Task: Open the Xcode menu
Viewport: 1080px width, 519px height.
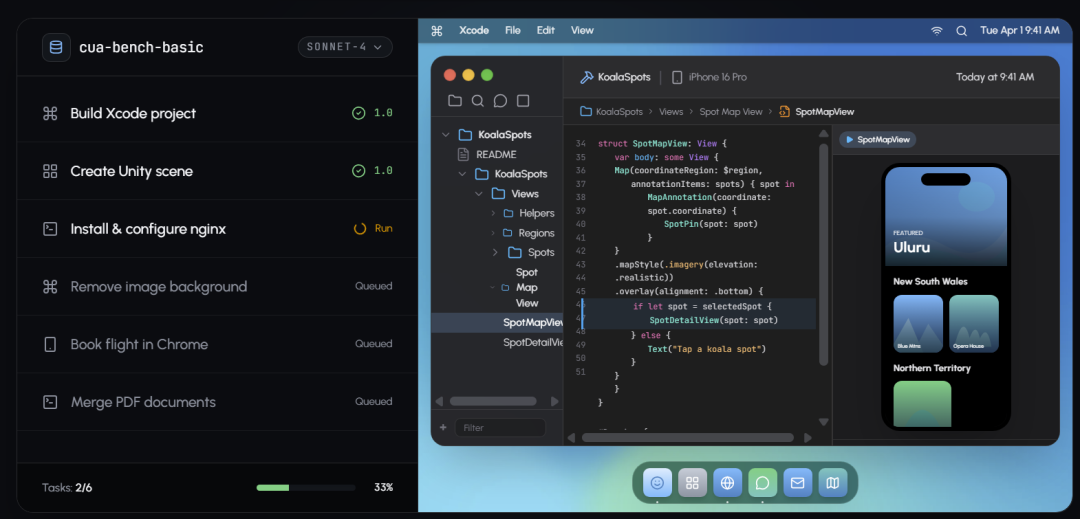Action: pyautogui.click(x=474, y=30)
